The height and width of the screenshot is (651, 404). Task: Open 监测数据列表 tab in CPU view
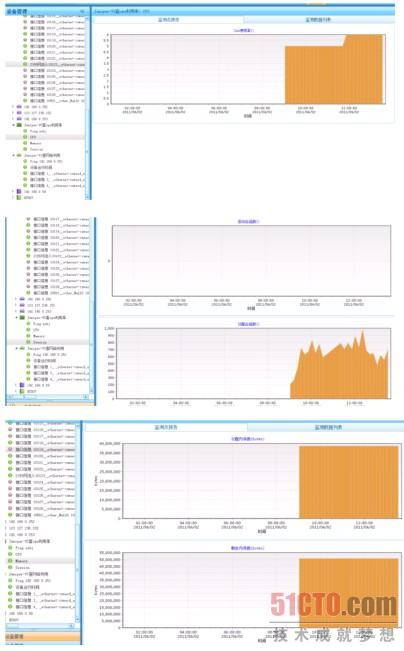coord(318,20)
